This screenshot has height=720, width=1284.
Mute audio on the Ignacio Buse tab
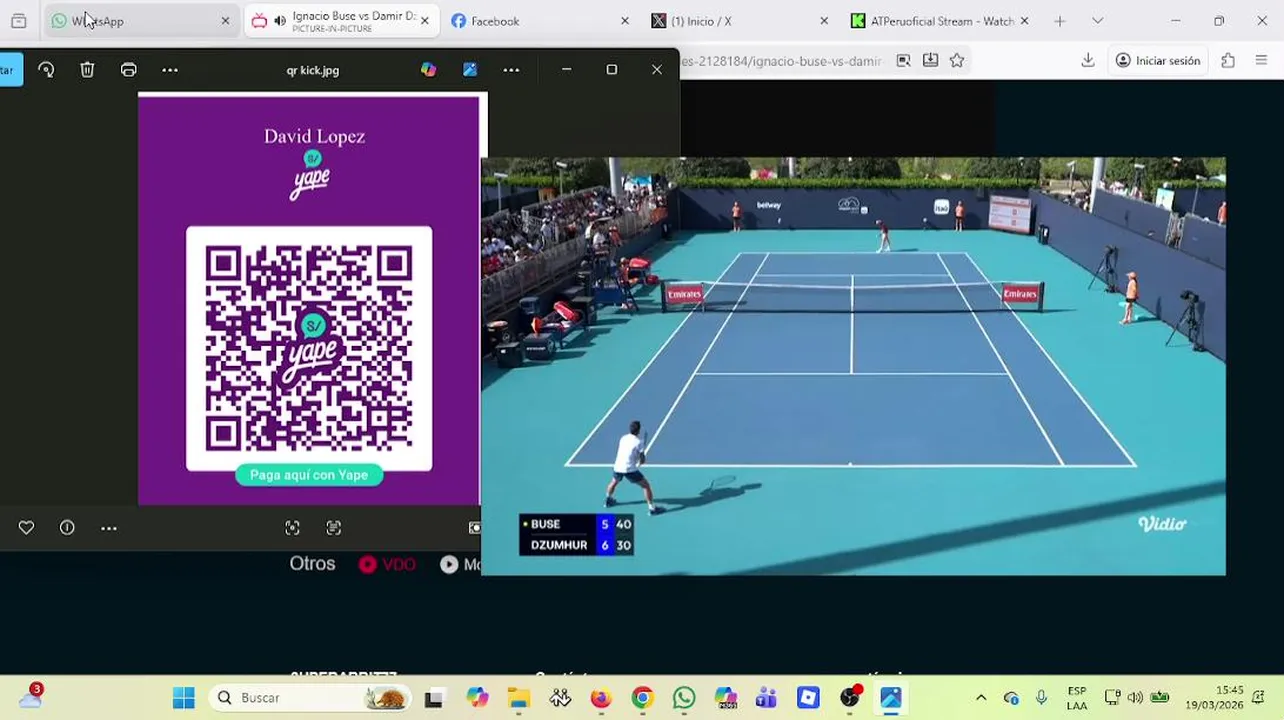pyautogui.click(x=280, y=21)
